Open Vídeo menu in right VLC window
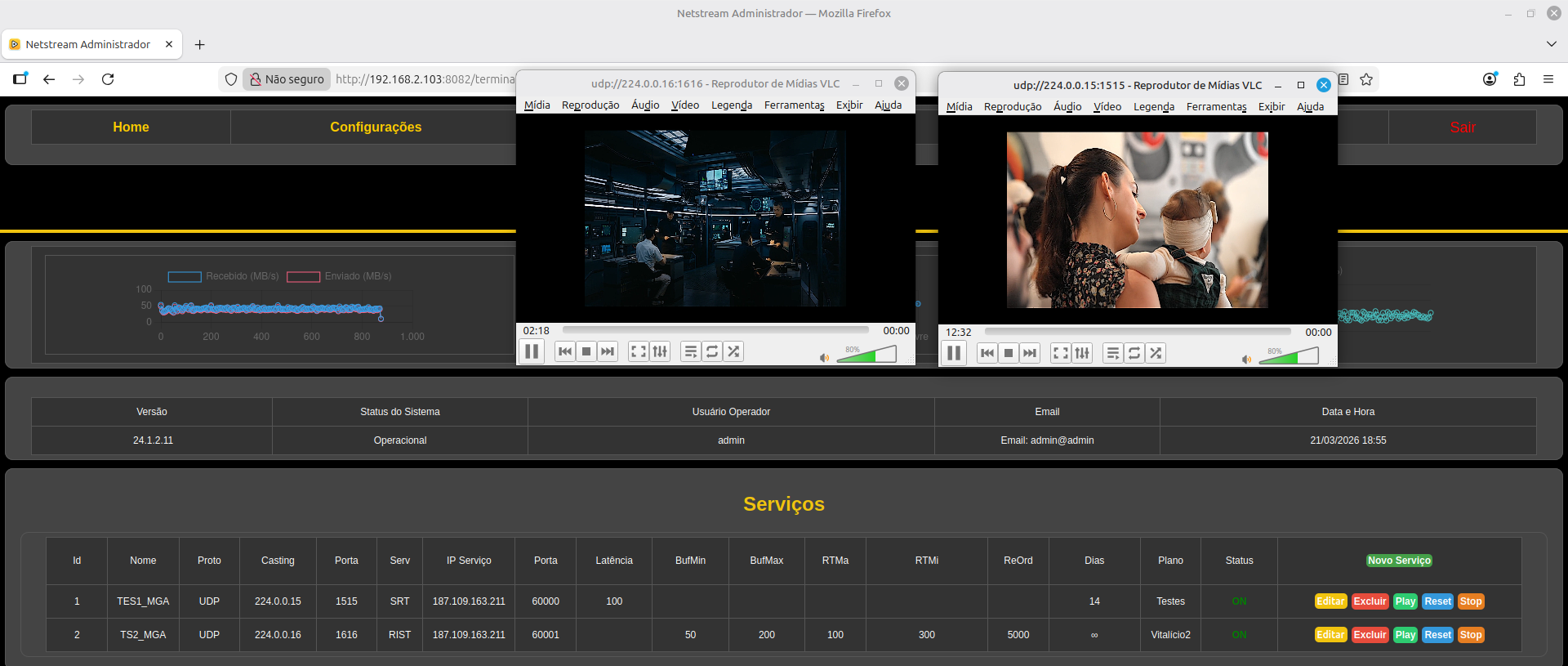Screen dimensions: 1568x666 [1107, 107]
